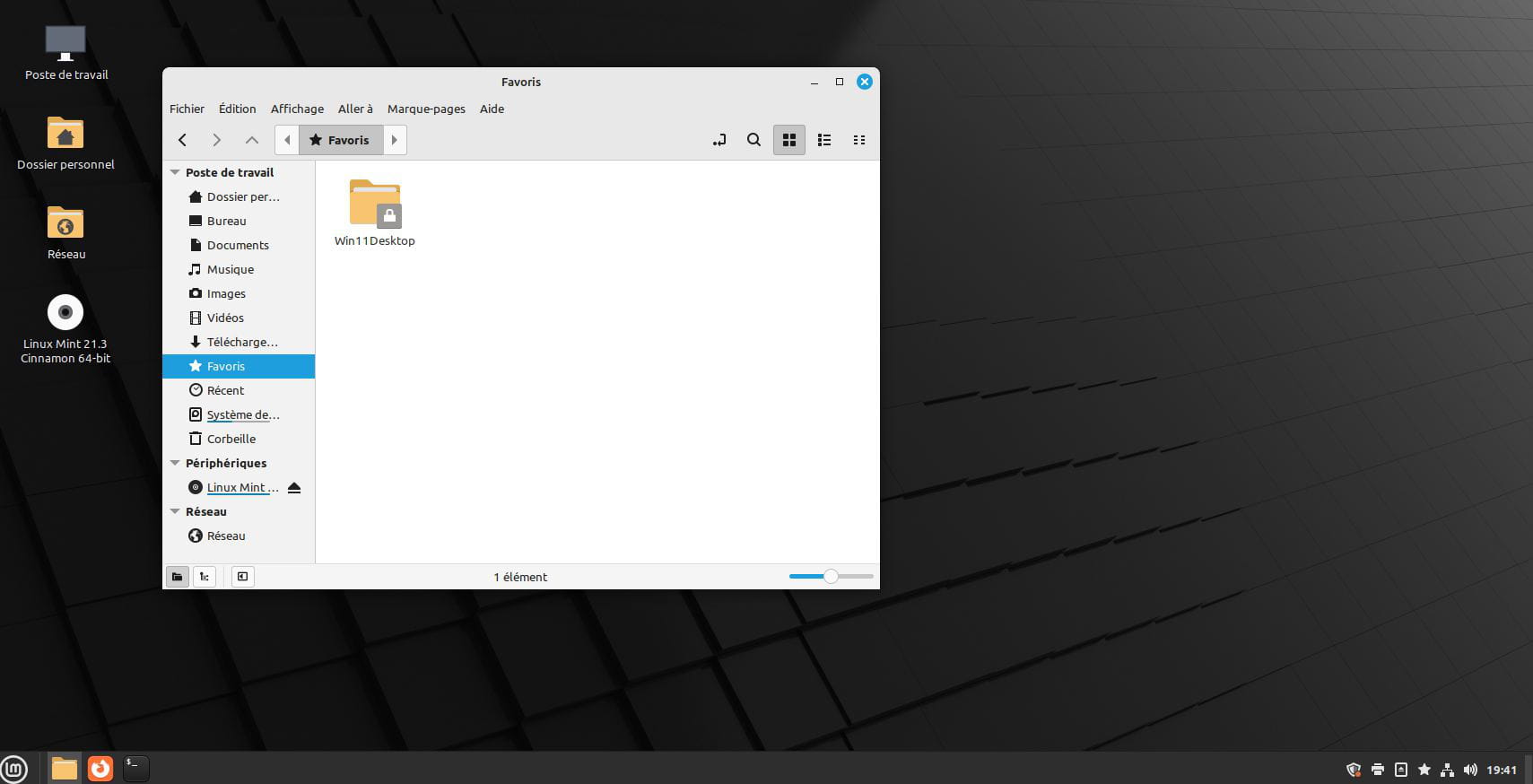The height and width of the screenshot is (784, 1533).
Task: Collapse the Périphériques sidebar section
Action: (175, 463)
